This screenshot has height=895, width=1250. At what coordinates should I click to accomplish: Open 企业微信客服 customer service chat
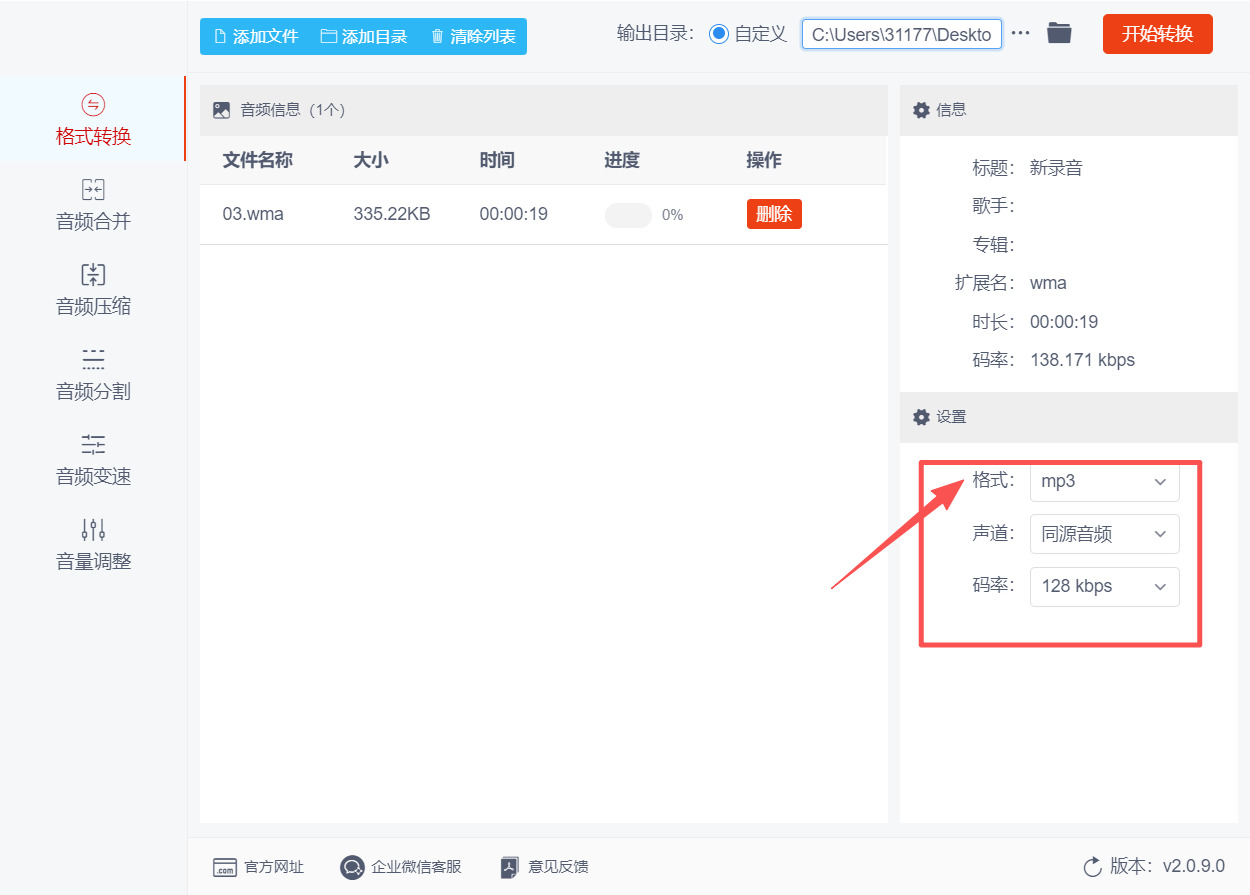[400, 866]
